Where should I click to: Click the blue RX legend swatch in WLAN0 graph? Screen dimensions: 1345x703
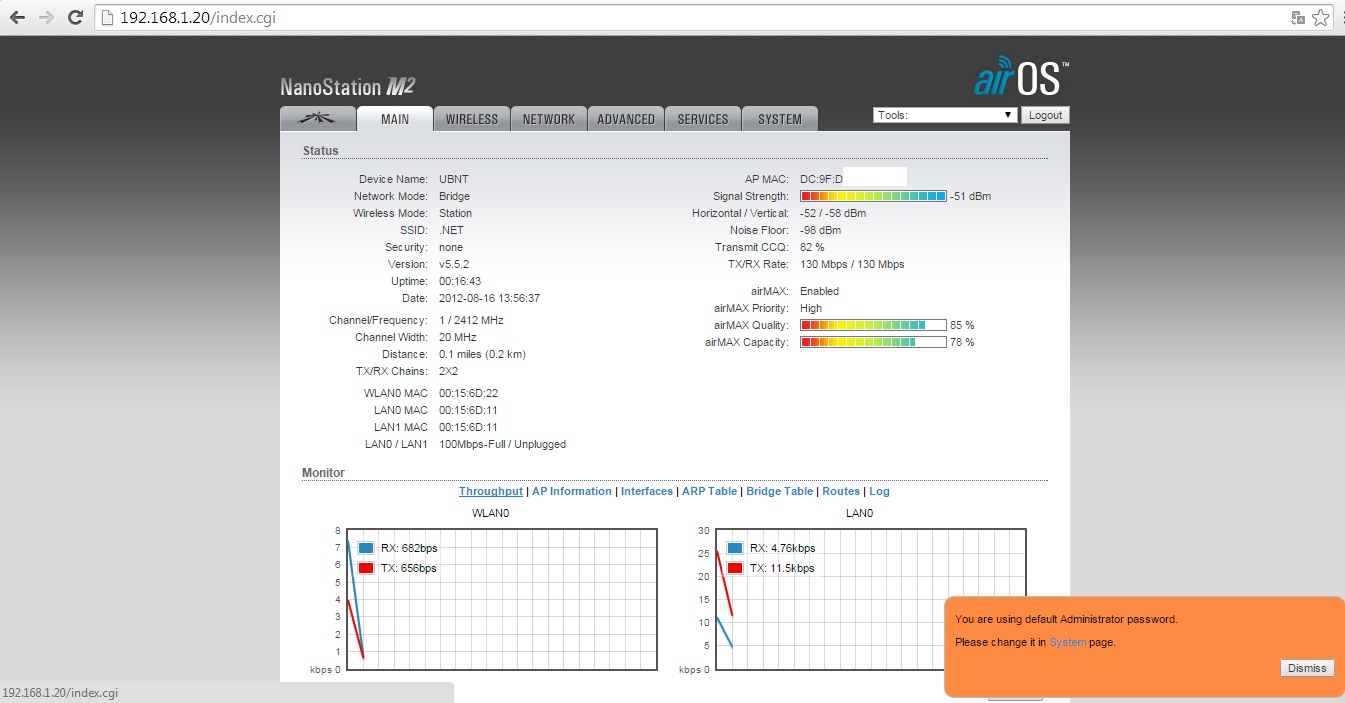pos(366,548)
